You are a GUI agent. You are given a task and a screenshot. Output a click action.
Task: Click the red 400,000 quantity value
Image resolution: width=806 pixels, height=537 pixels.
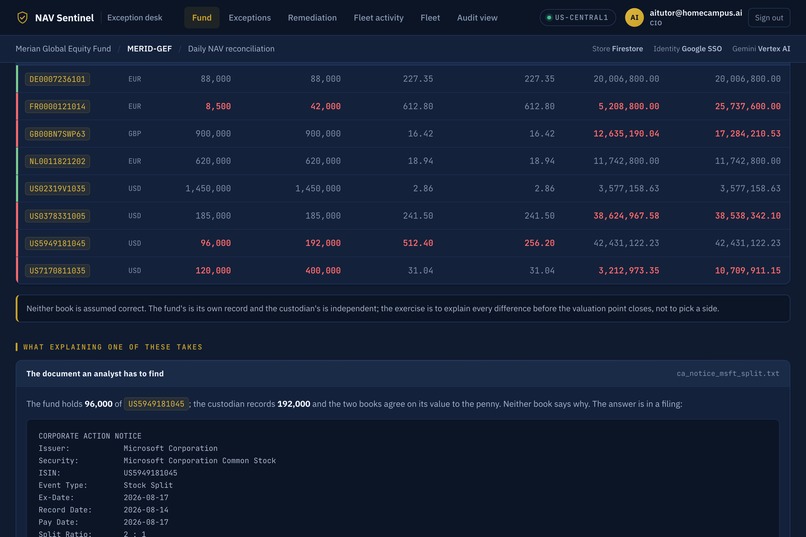pyautogui.click(x=323, y=271)
